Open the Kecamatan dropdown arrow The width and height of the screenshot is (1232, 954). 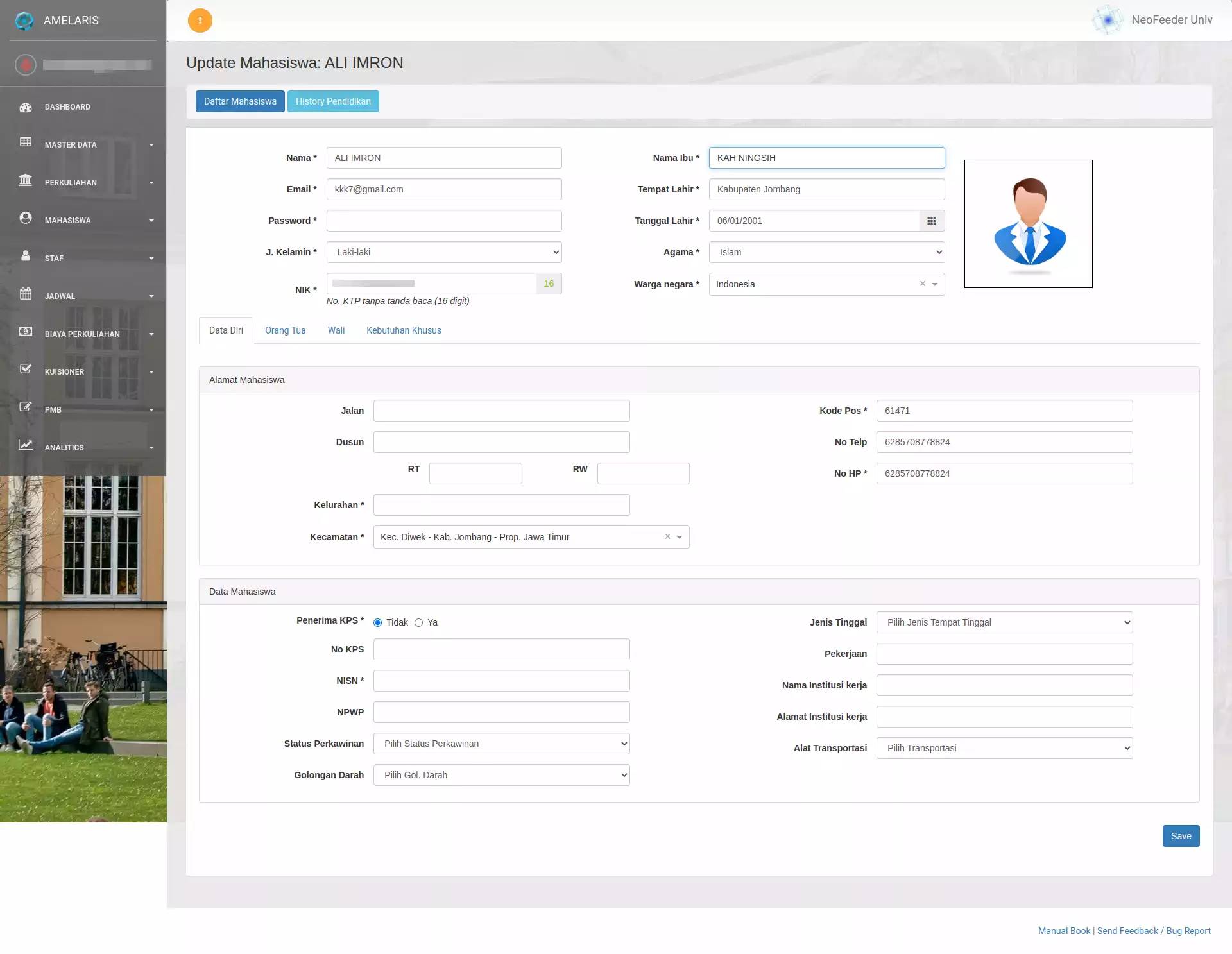click(680, 537)
